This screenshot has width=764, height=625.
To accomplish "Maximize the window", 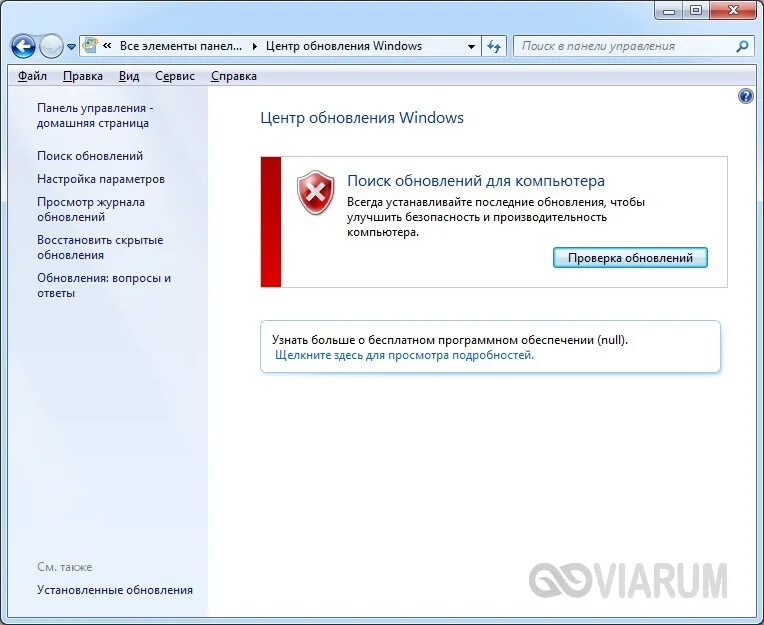I will tap(696, 10).
